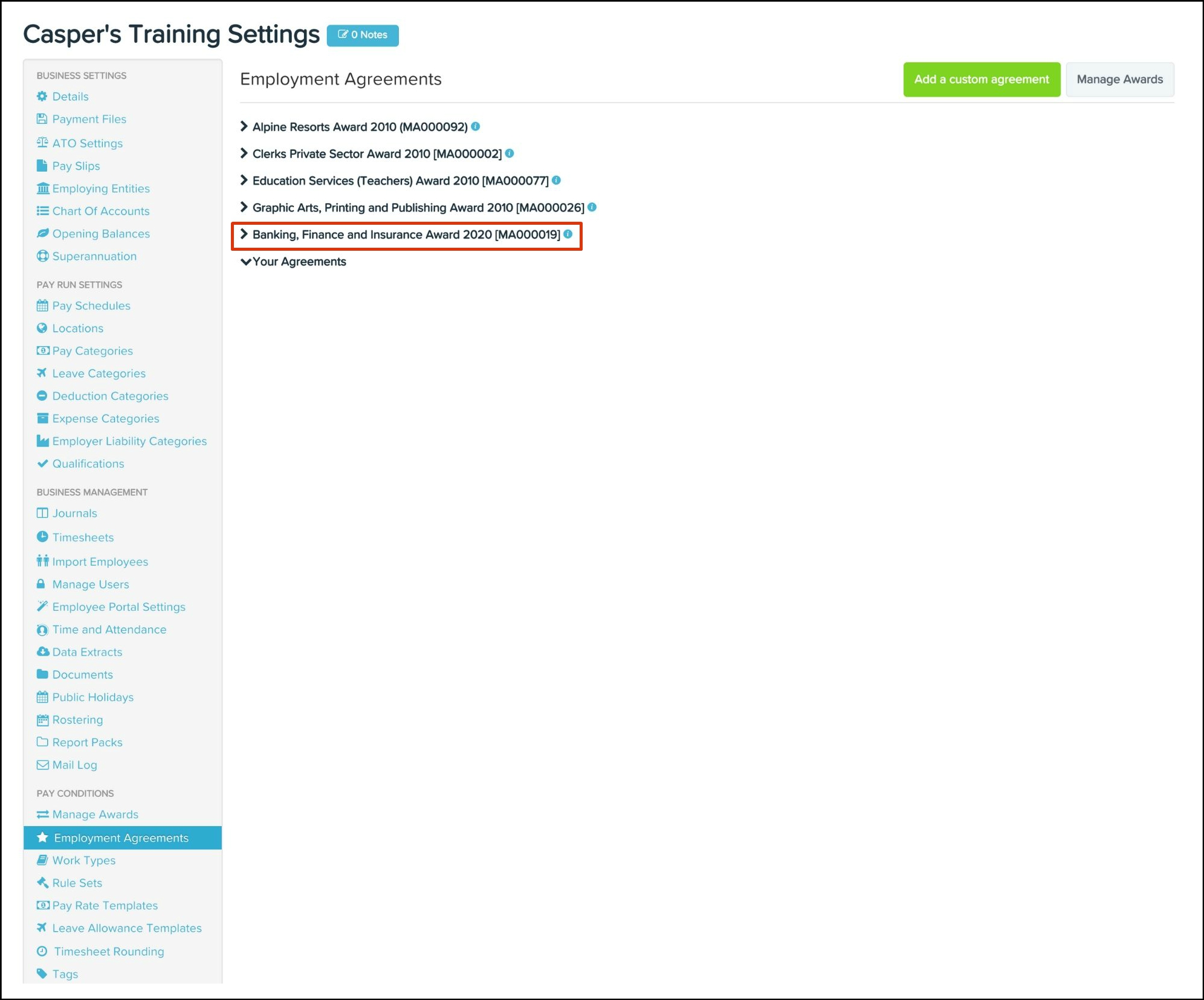The width and height of the screenshot is (1204, 1000).
Task: Go to Employment Agreements menu item
Action: (121, 837)
